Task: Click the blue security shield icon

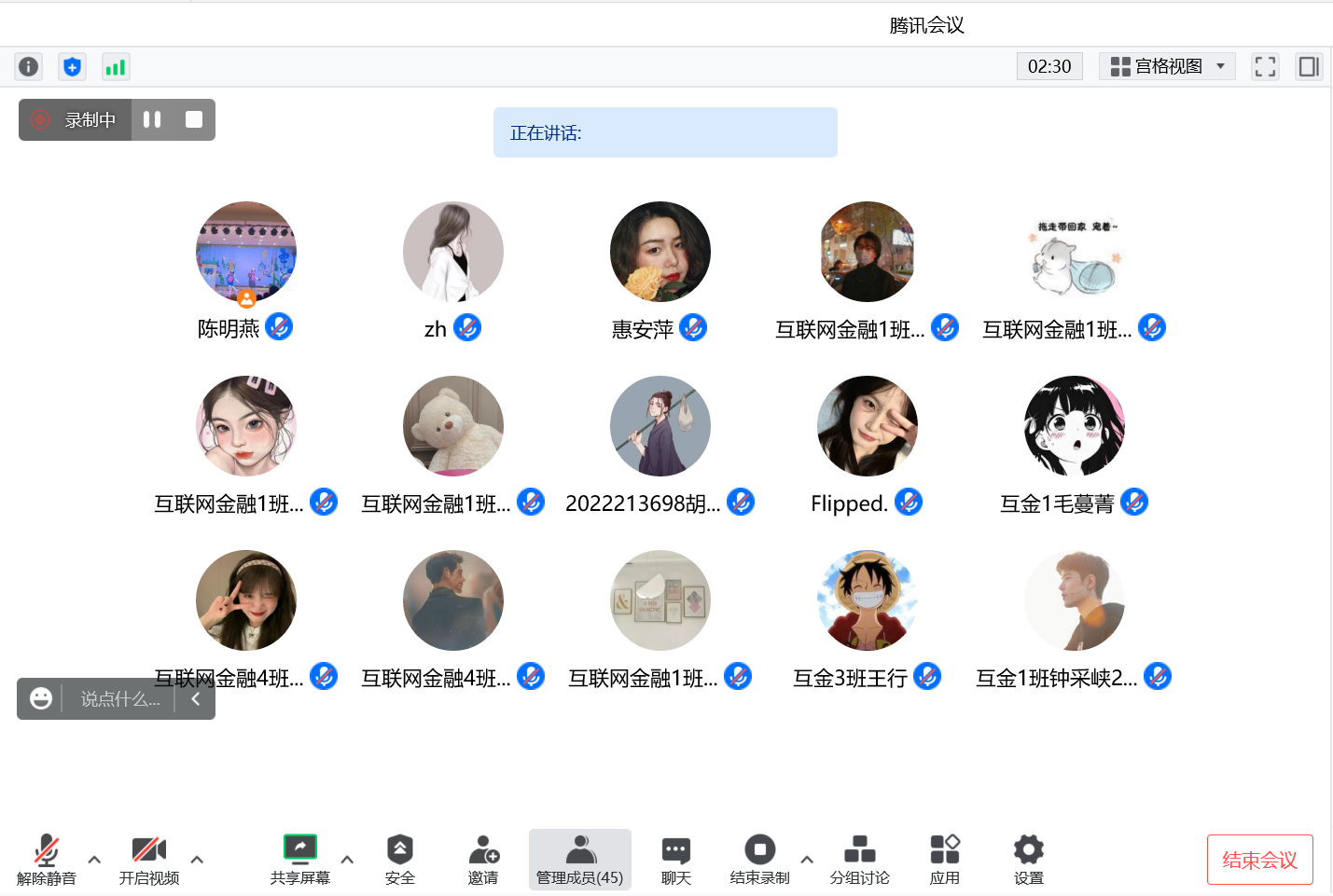Action: click(x=72, y=67)
